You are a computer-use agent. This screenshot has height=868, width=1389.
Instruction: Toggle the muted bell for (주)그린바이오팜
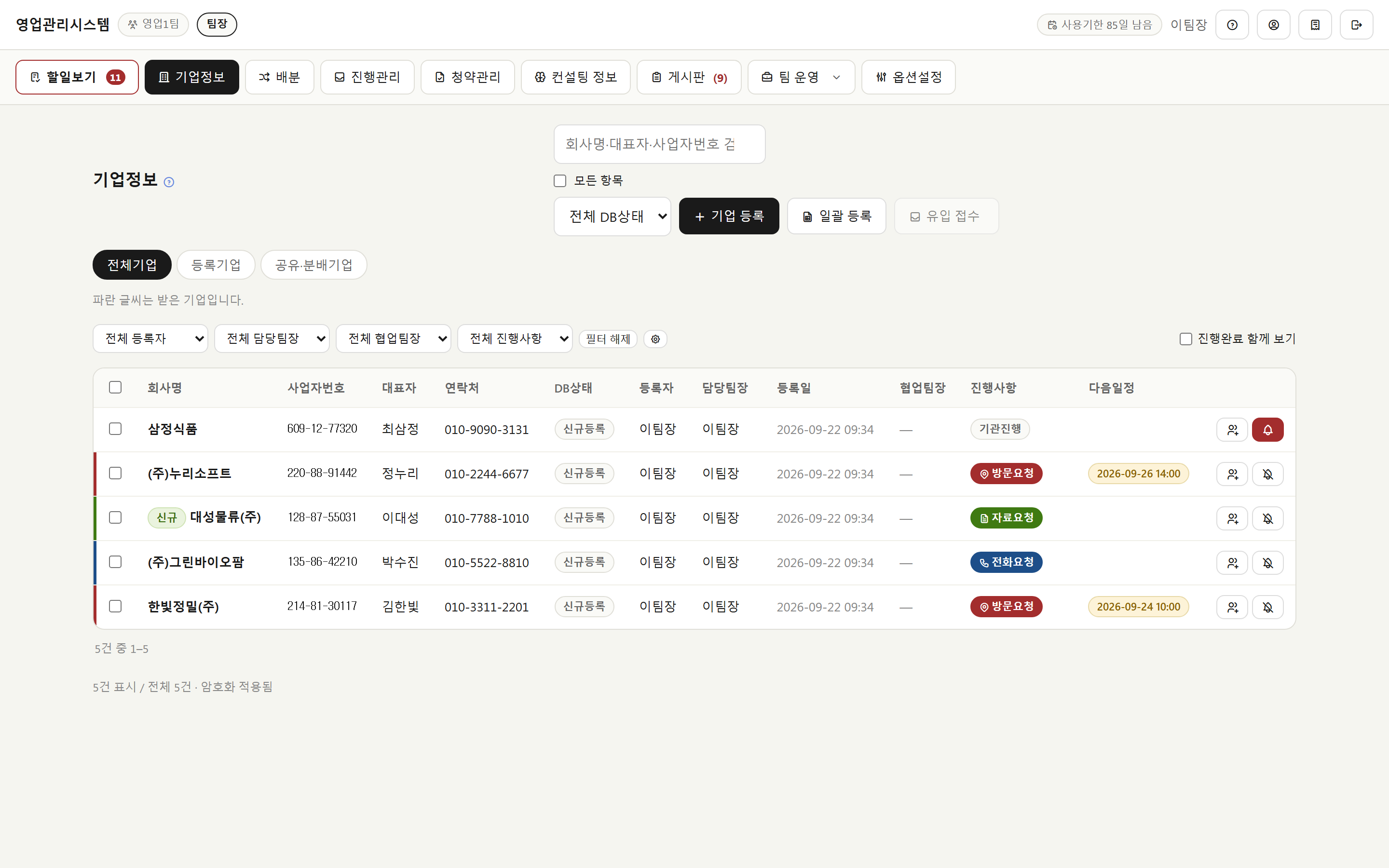click(1267, 563)
